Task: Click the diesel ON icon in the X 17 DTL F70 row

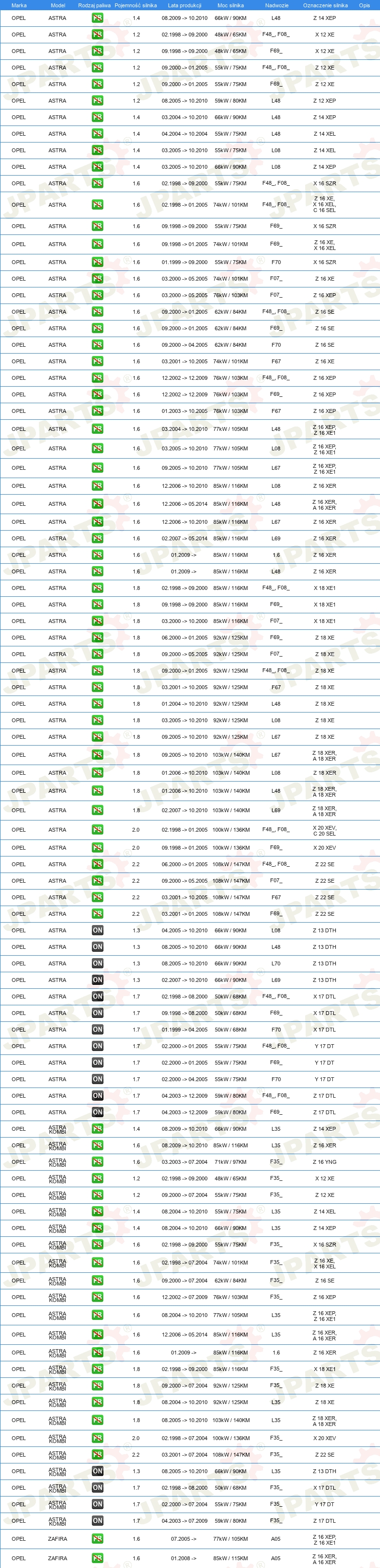Action: click(97, 1029)
